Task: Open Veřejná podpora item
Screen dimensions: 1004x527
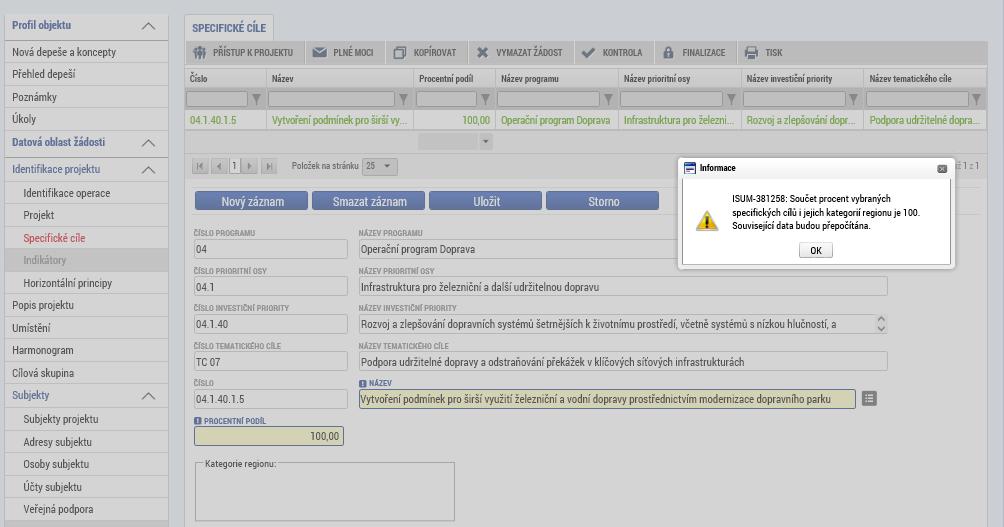Action: click(x=58, y=509)
